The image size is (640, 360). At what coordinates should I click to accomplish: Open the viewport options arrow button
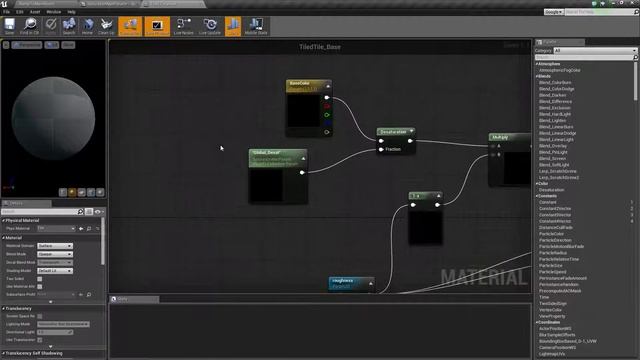pos(6,45)
